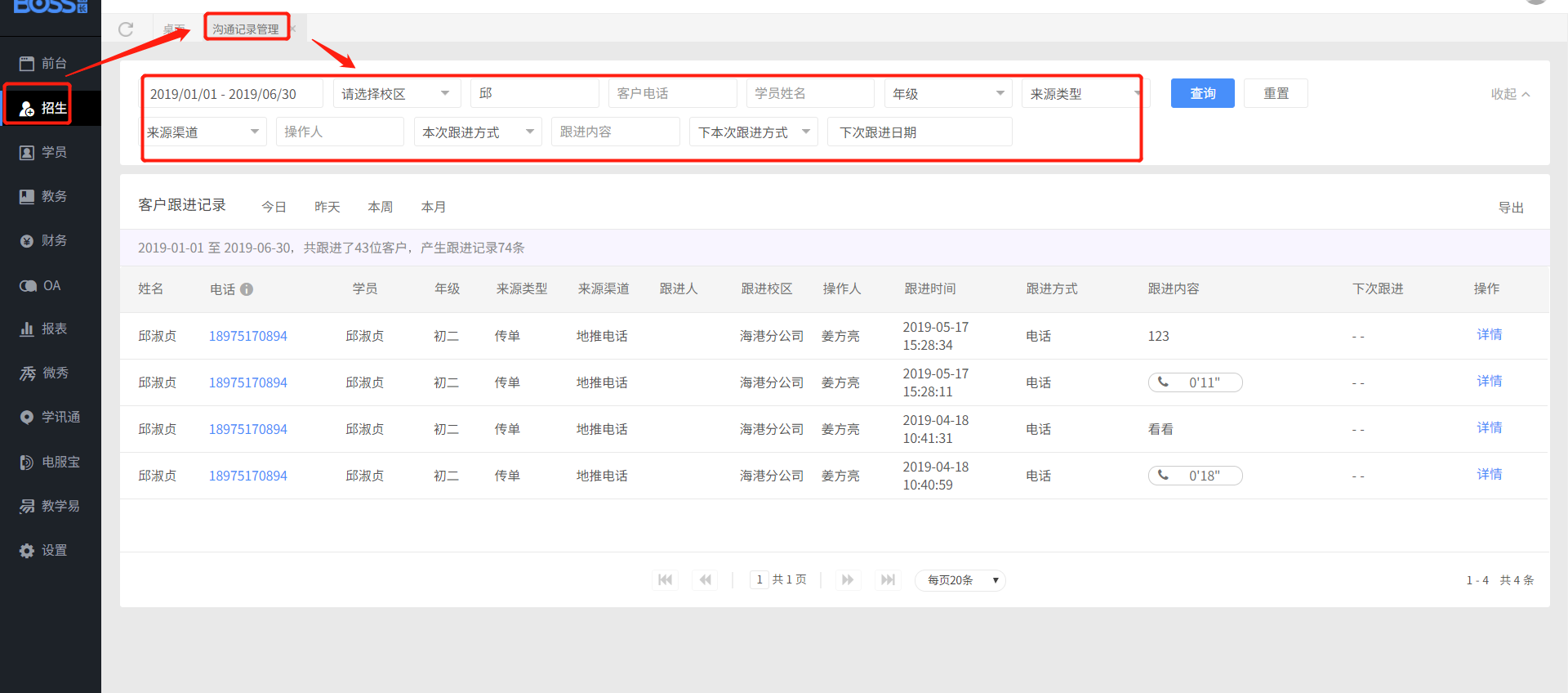Expand the 来源类型 dropdown
Viewport: 1568px width, 693px height.
(1085, 93)
